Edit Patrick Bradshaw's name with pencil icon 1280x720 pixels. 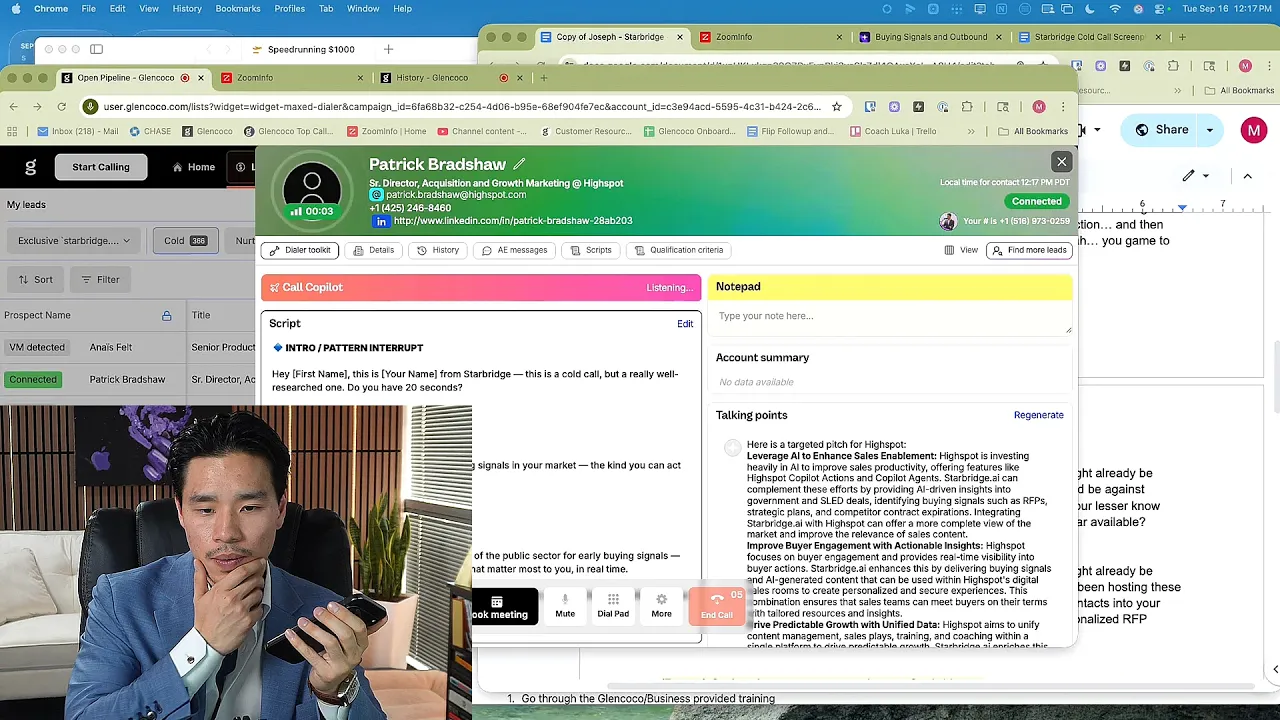click(x=519, y=164)
